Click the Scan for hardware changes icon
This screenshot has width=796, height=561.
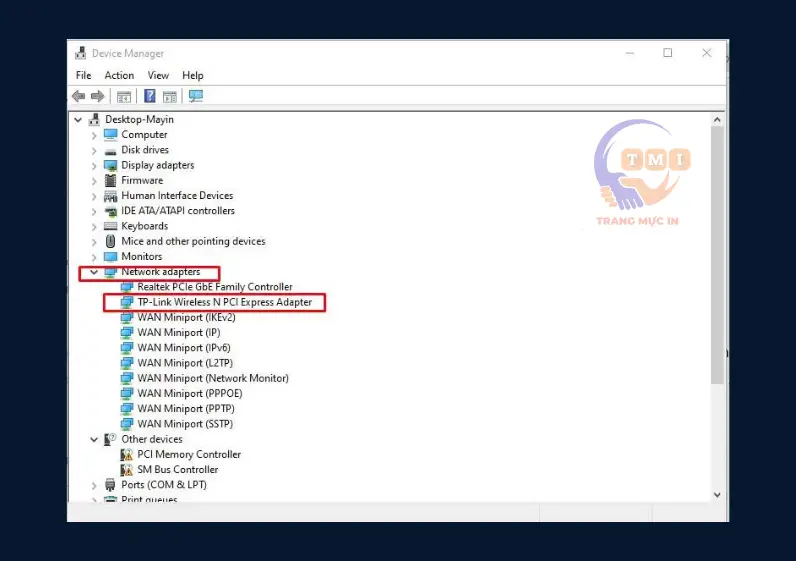click(196, 96)
